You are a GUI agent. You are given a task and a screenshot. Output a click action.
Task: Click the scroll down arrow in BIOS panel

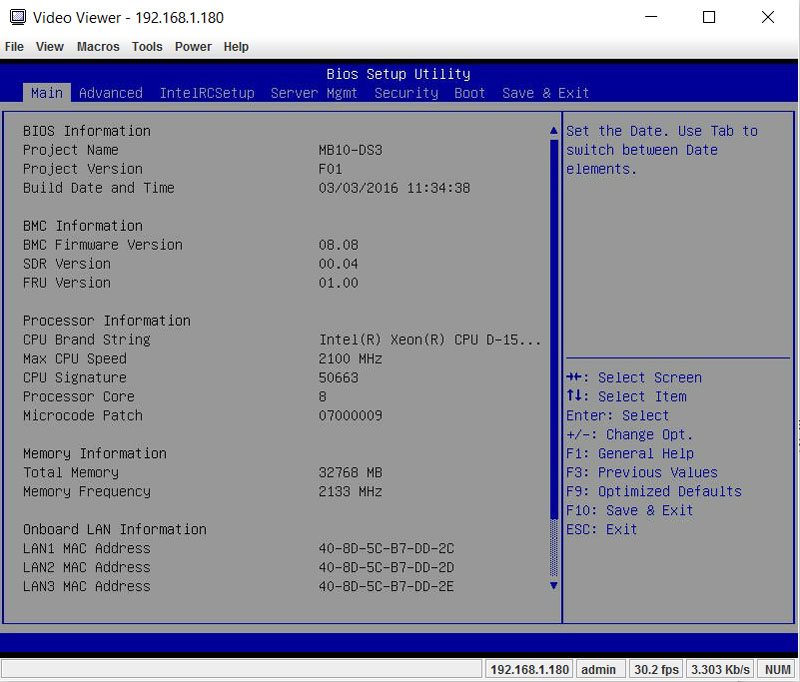point(554,586)
